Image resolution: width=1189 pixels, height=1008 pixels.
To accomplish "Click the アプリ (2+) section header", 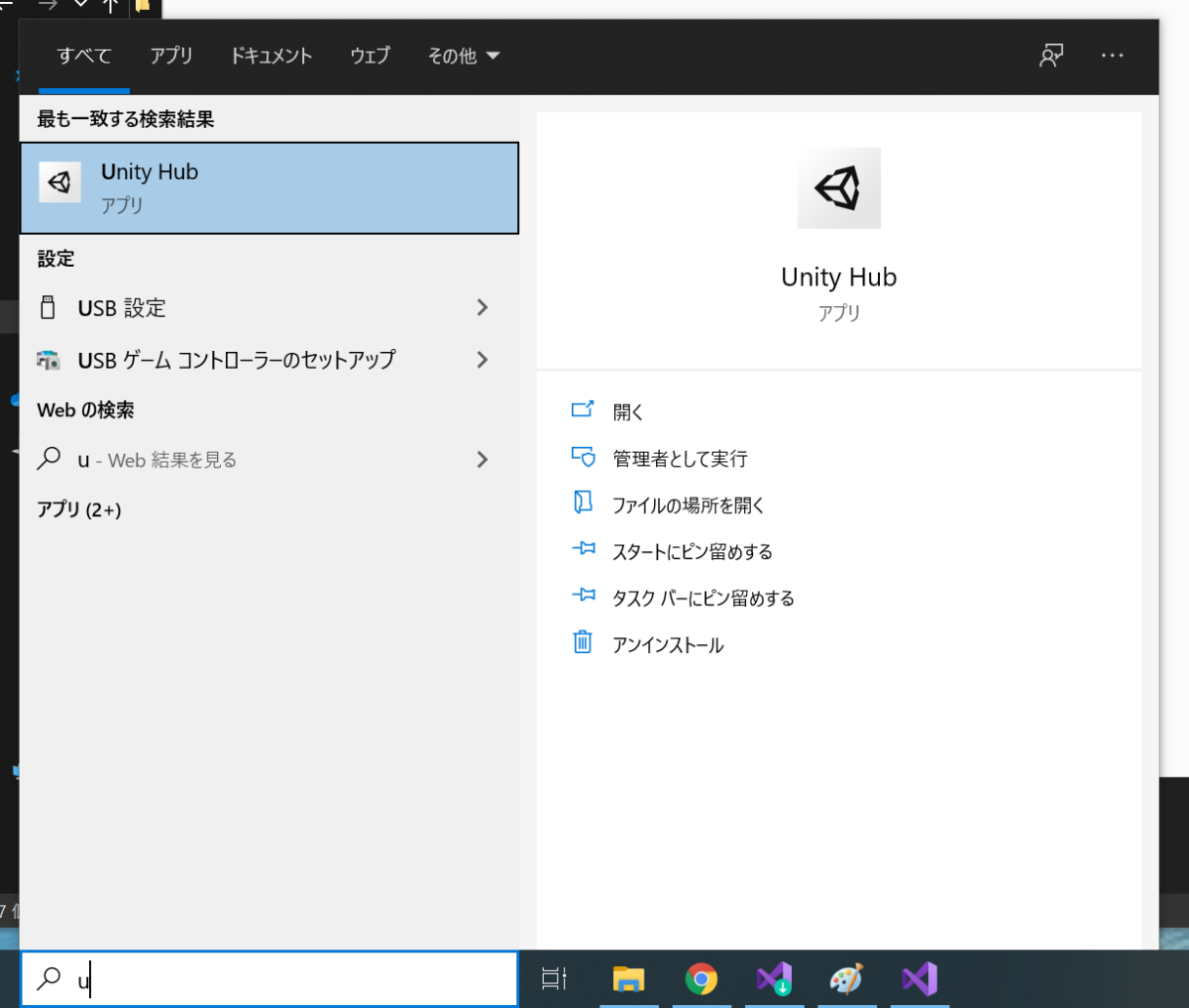I will [79, 509].
